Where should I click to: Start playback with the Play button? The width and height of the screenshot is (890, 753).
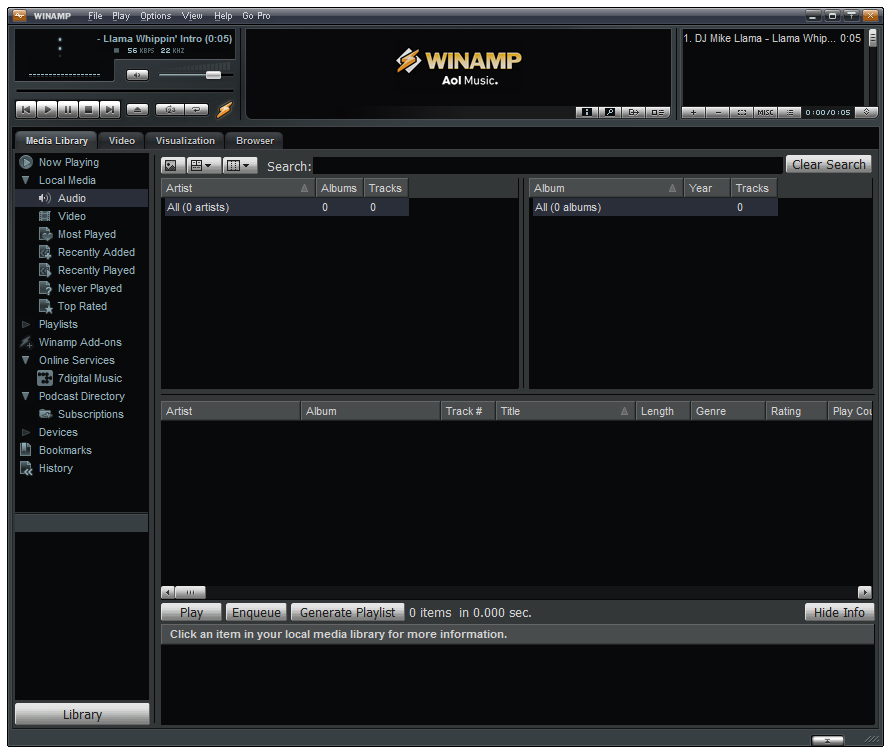point(48,110)
